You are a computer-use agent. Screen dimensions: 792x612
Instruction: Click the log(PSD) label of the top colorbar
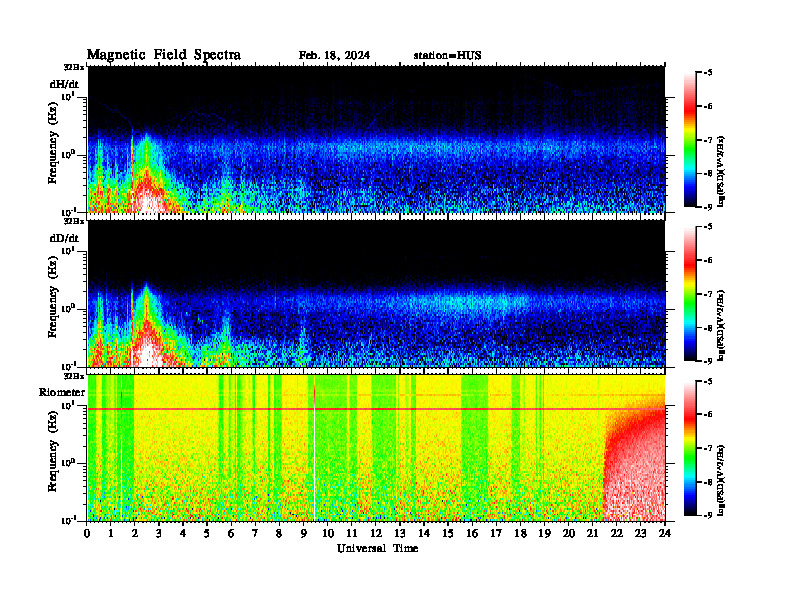pyautogui.click(x=722, y=171)
